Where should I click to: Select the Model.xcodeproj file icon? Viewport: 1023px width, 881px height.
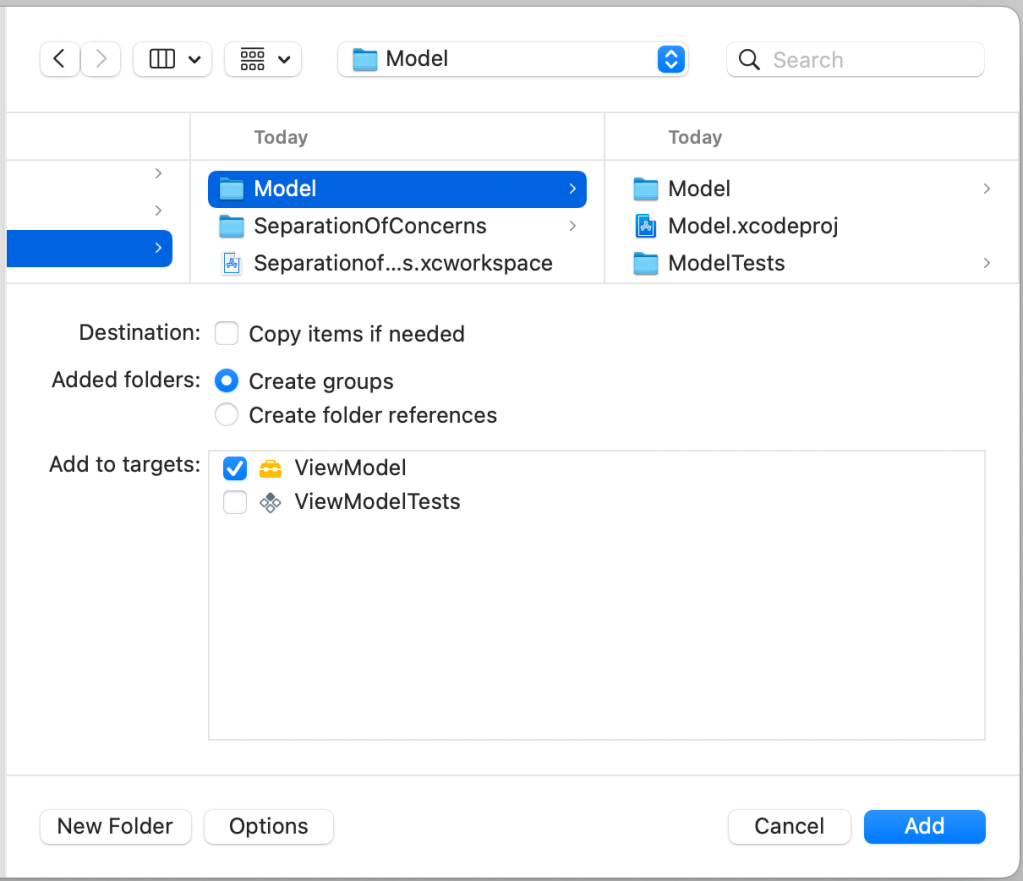point(646,226)
